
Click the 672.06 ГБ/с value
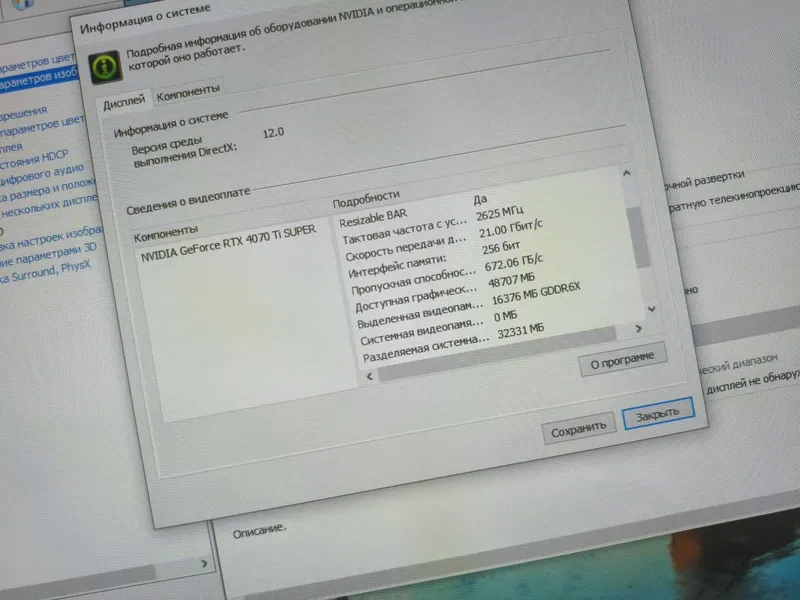pyautogui.click(x=514, y=263)
